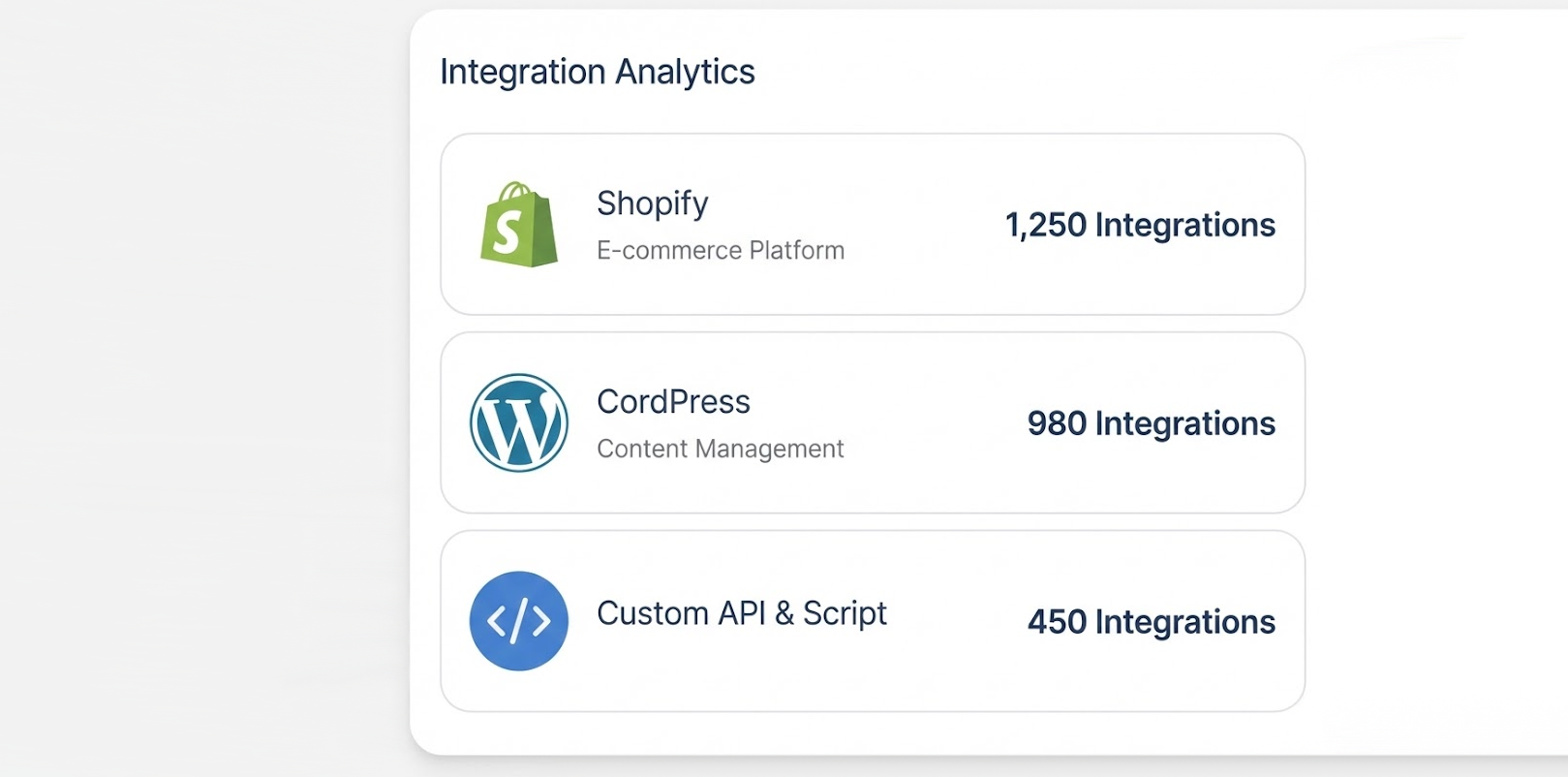This screenshot has width=1568, height=777.
Task: Click the E-commerce Platform subtitle
Action: point(721,250)
